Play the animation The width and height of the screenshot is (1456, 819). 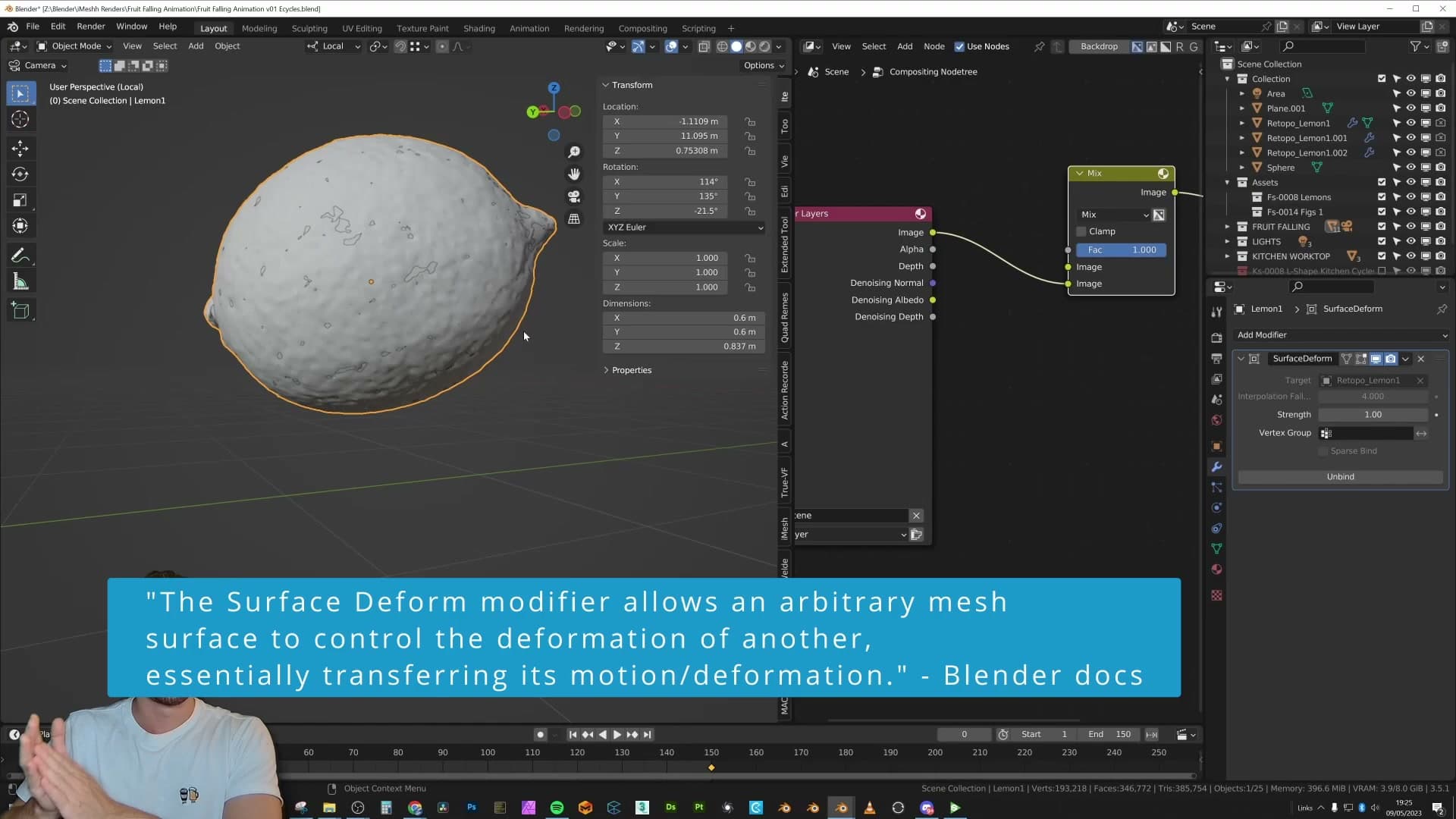click(617, 735)
